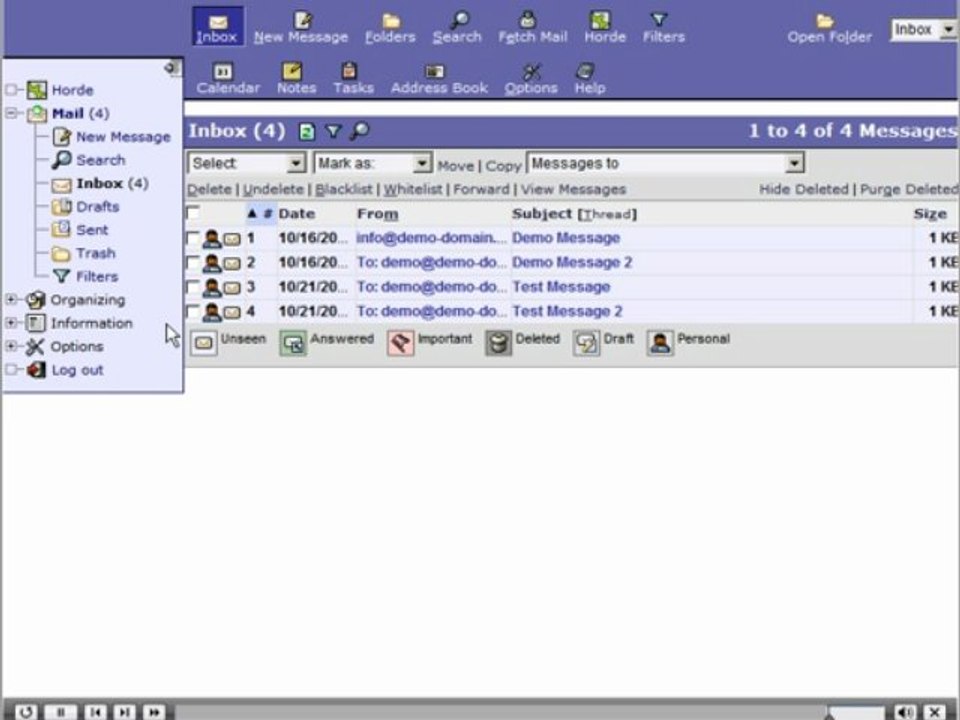The width and height of the screenshot is (960, 720).
Task: Open the Tasks toolbar icon
Action: pyautogui.click(x=349, y=72)
